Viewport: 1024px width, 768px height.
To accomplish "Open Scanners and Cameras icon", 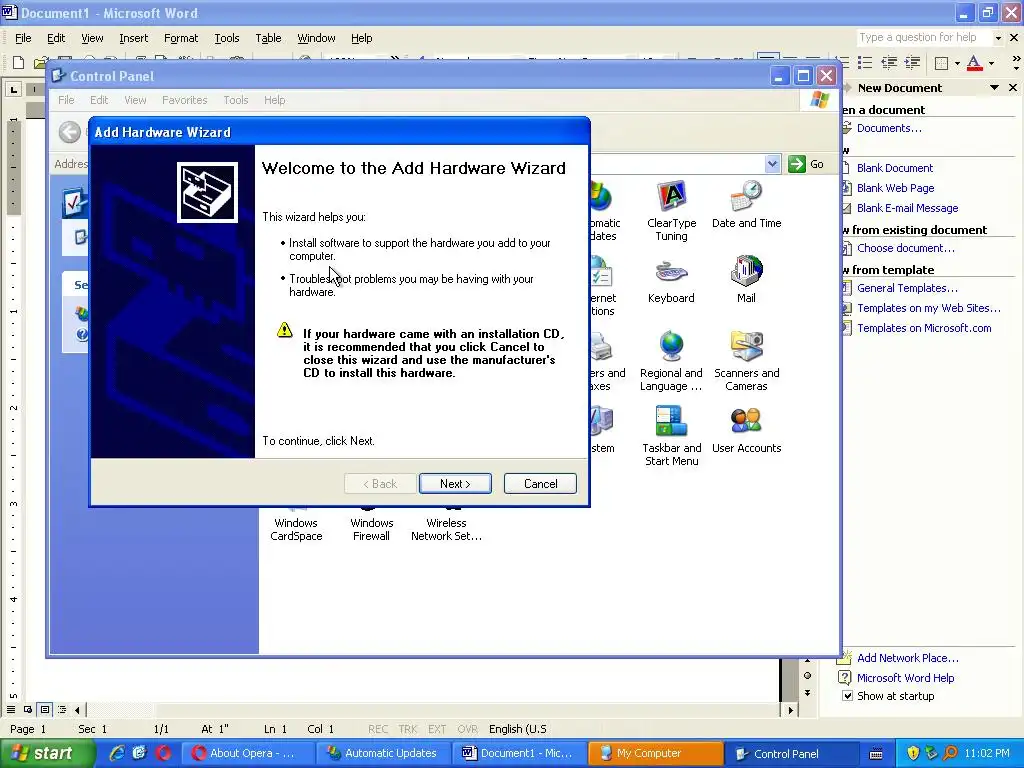I will click(746, 360).
